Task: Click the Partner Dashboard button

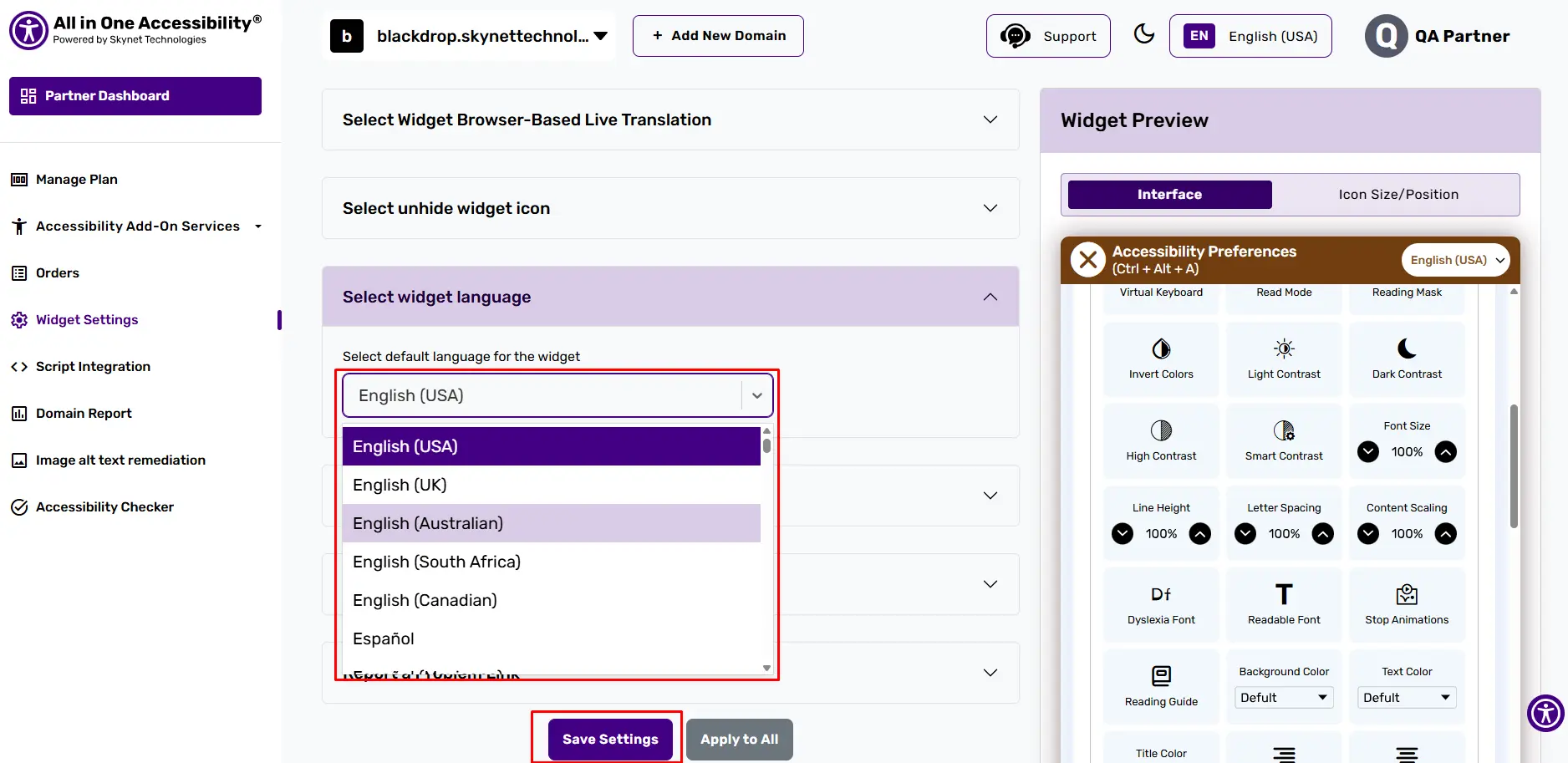Action: click(135, 96)
